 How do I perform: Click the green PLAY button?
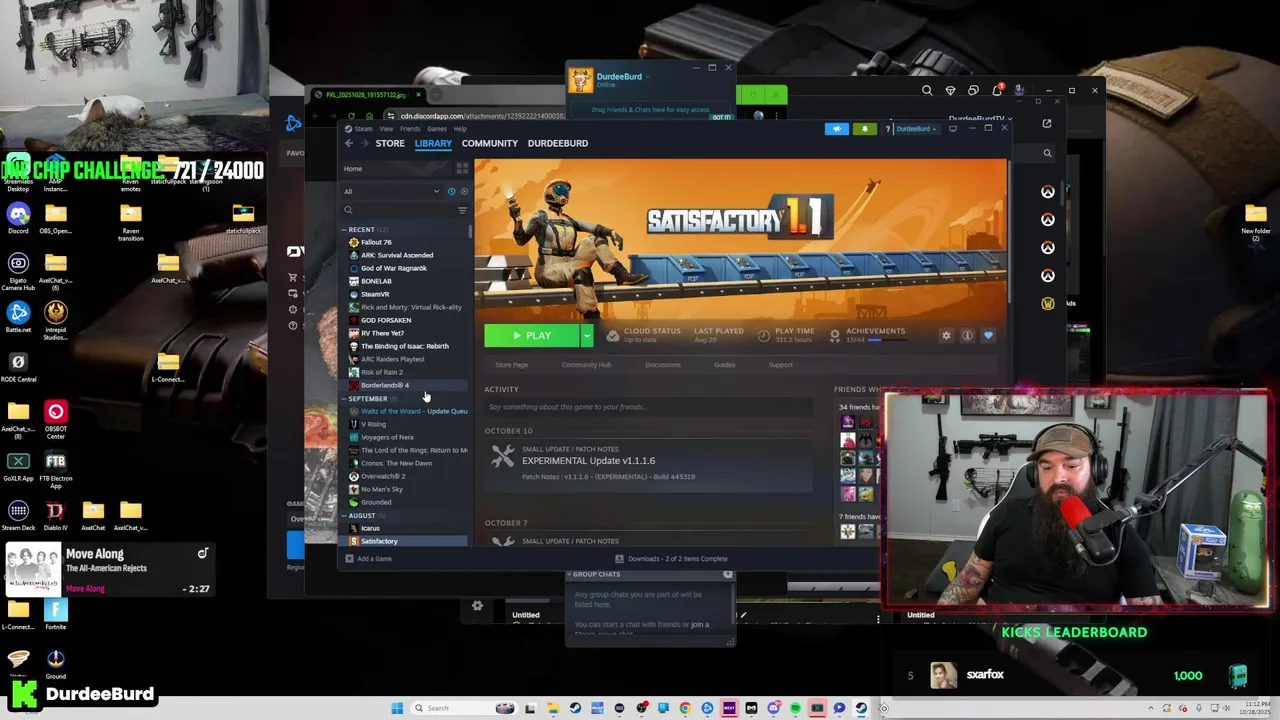click(x=531, y=336)
